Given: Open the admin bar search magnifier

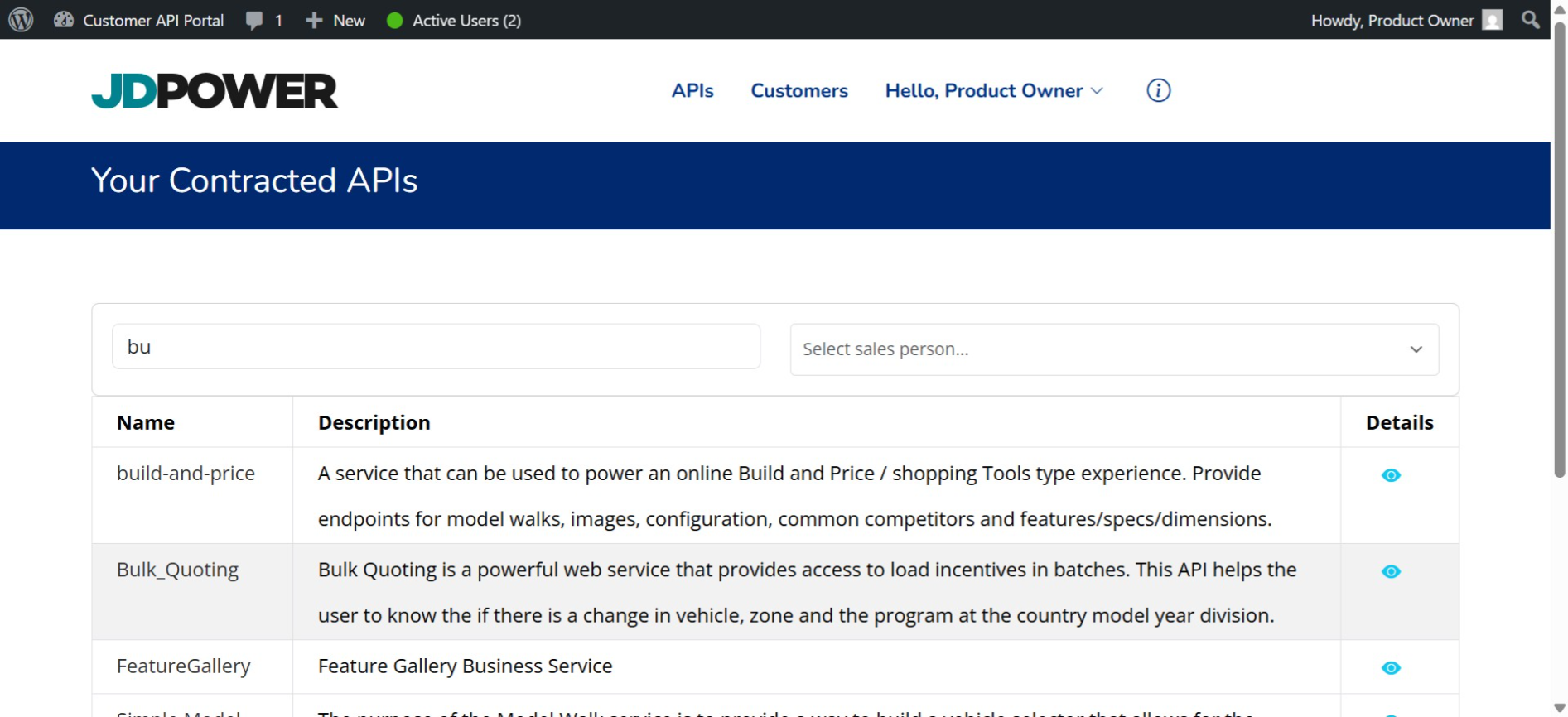Looking at the screenshot, I should (1530, 20).
